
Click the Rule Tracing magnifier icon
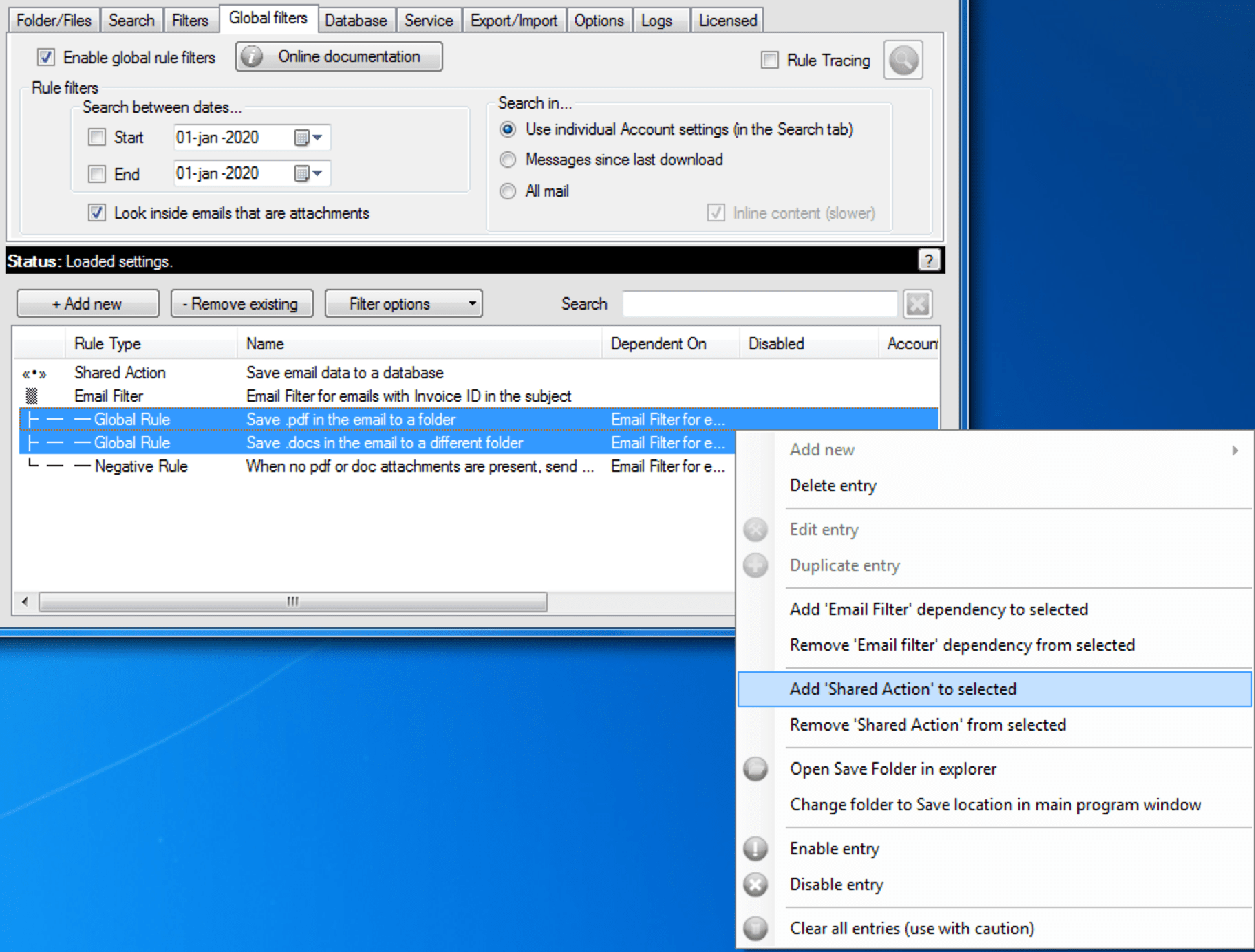(x=903, y=61)
